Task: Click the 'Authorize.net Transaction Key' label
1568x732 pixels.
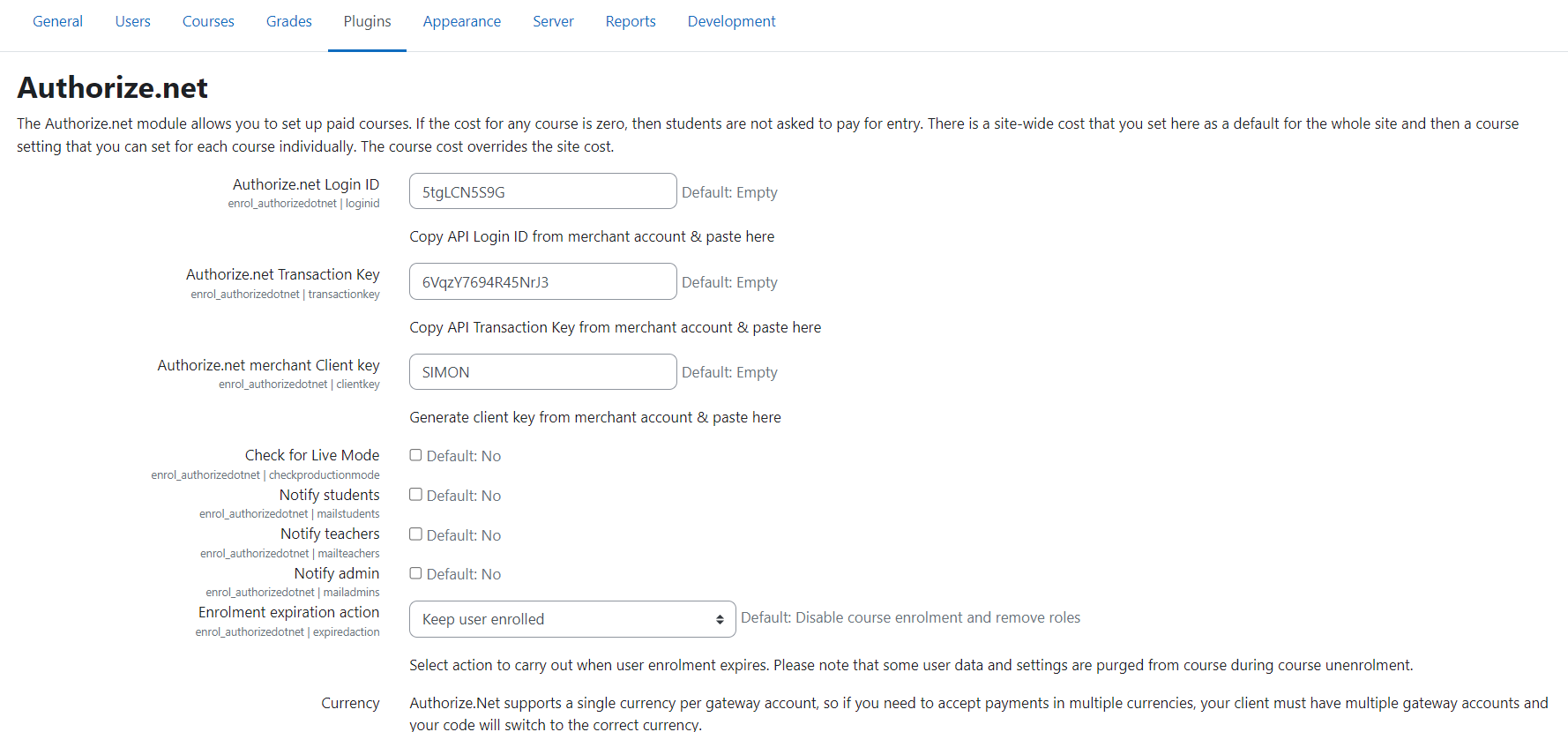Action: click(283, 274)
